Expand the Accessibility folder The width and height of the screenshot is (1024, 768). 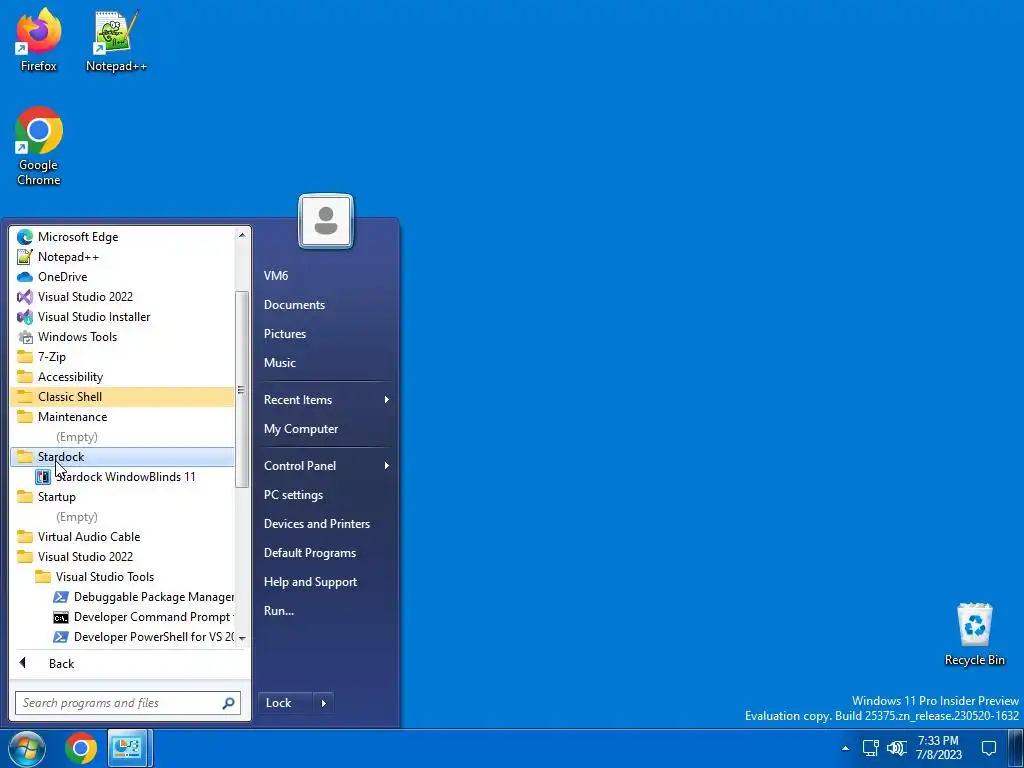click(x=122, y=377)
